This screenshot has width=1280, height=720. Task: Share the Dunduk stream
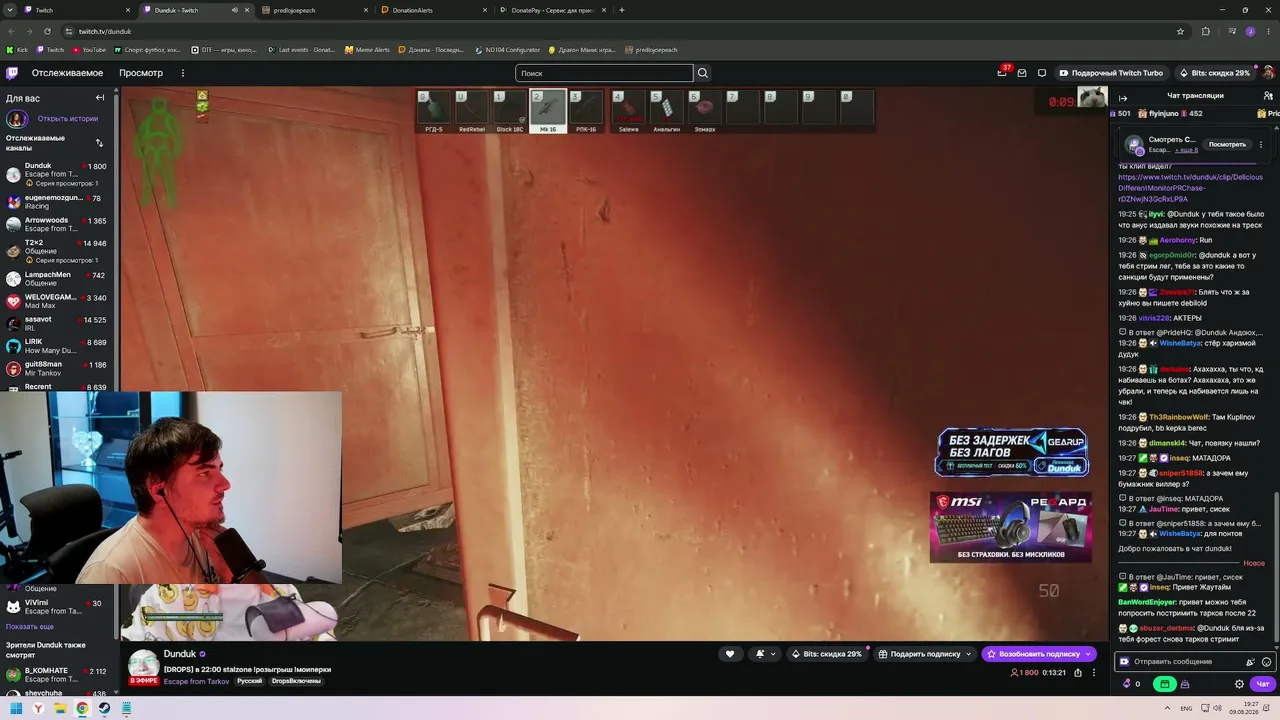coord(1078,673)
